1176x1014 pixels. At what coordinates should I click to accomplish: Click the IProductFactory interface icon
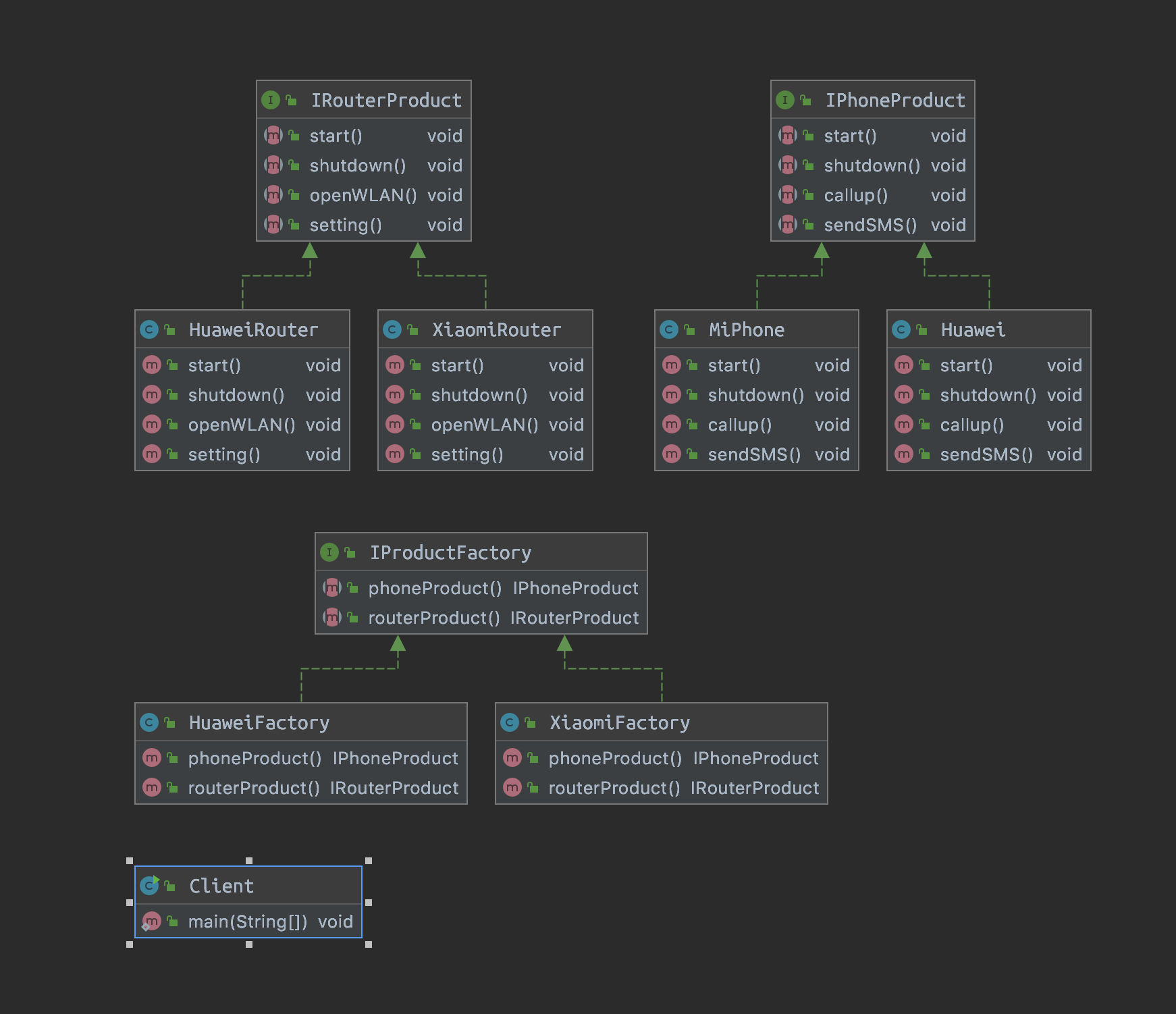pyautogui.click(x=329, y=552)
